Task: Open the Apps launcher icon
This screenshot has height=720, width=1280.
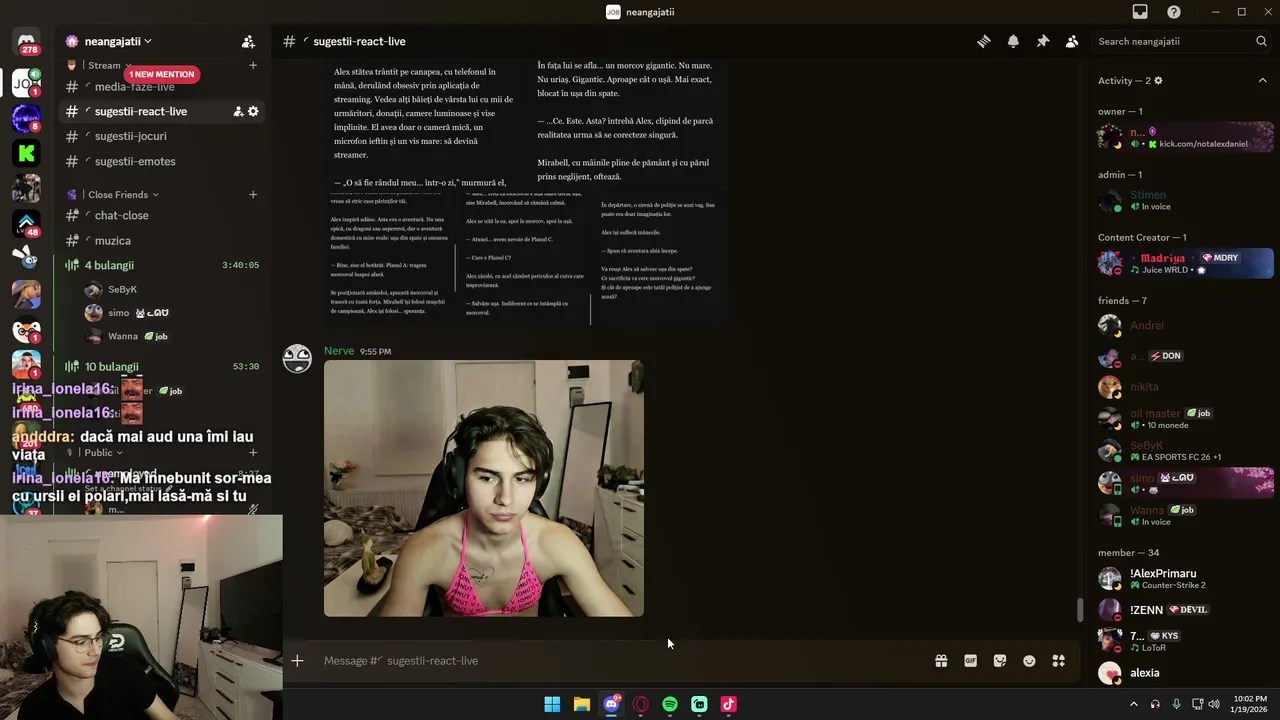Action: [x=1059, y=661]
